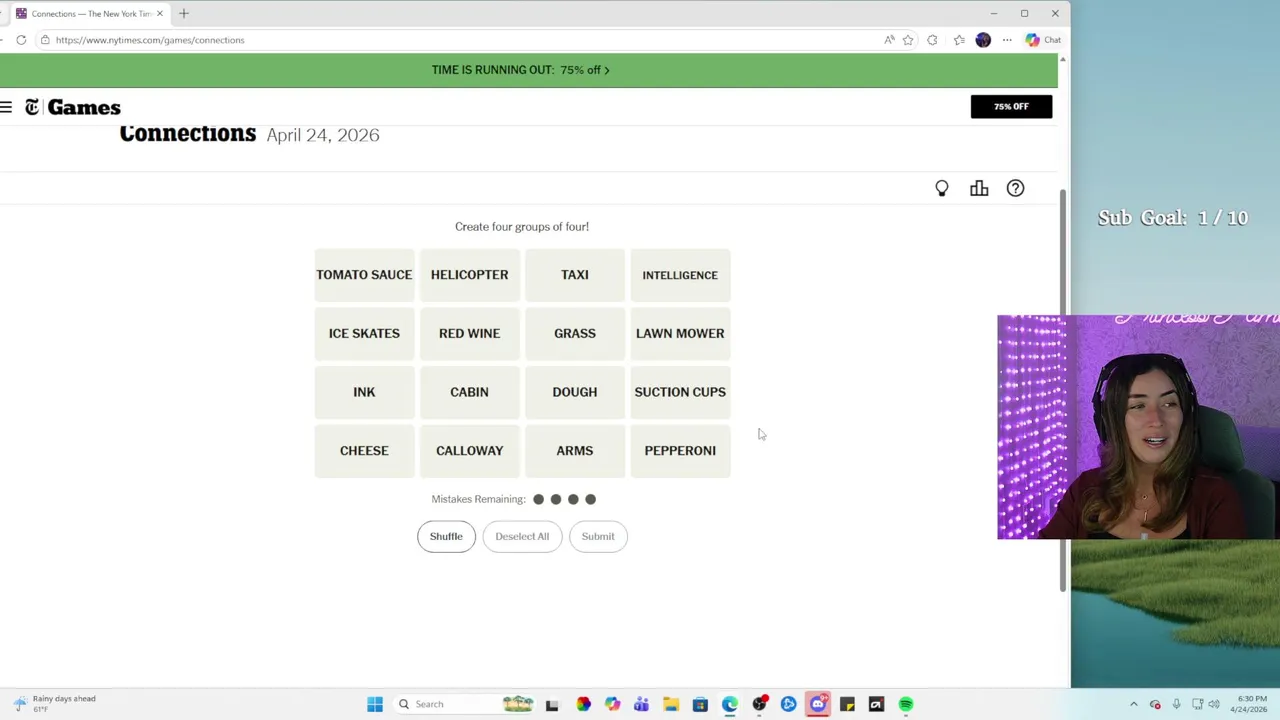Open OBS Studio from taskbar
This screenshot has height=720, width=1280.
tap(759, 704)
